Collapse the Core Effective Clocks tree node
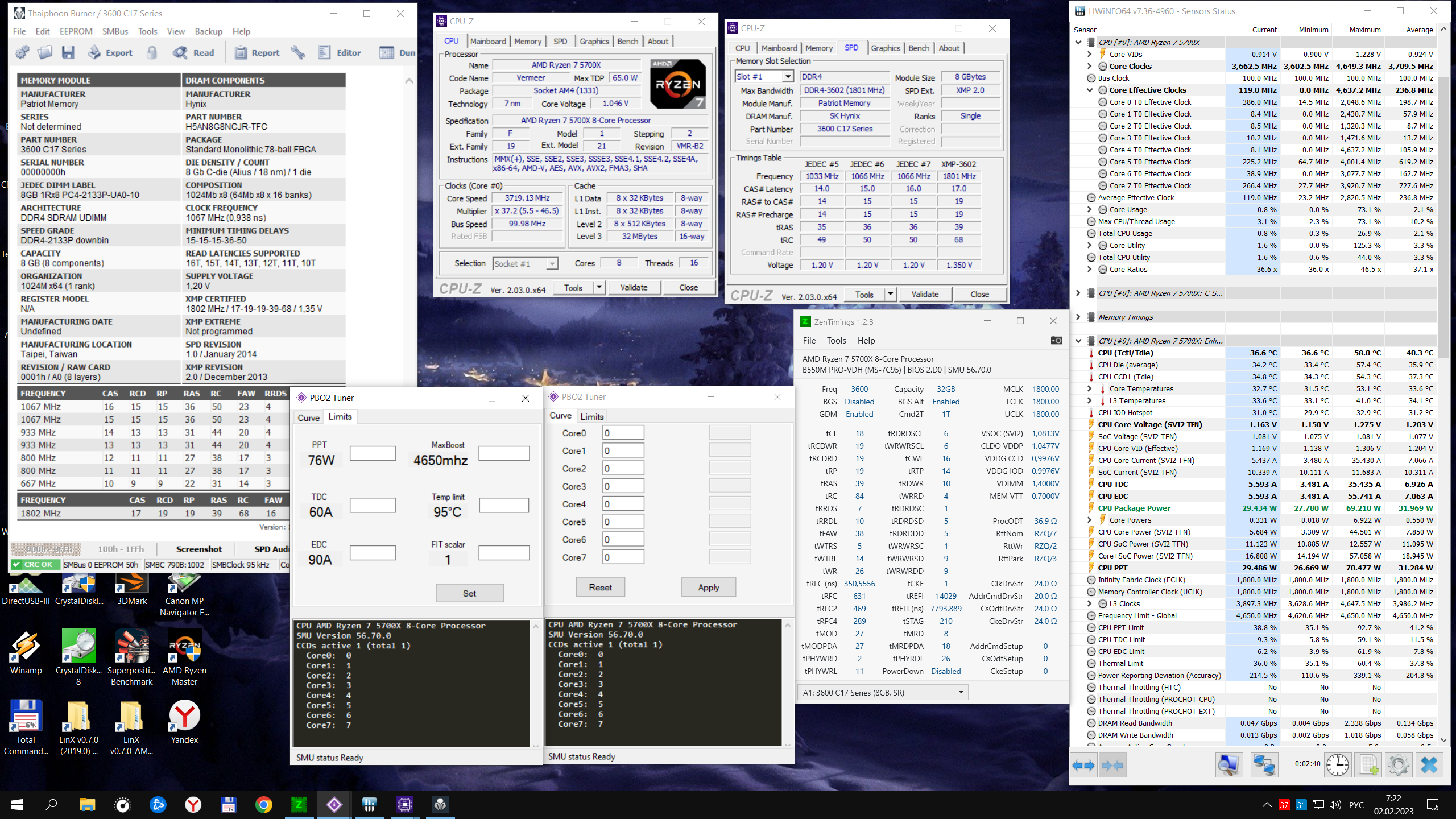Viewport: 1456px width, 819px height. (1090, 90)
